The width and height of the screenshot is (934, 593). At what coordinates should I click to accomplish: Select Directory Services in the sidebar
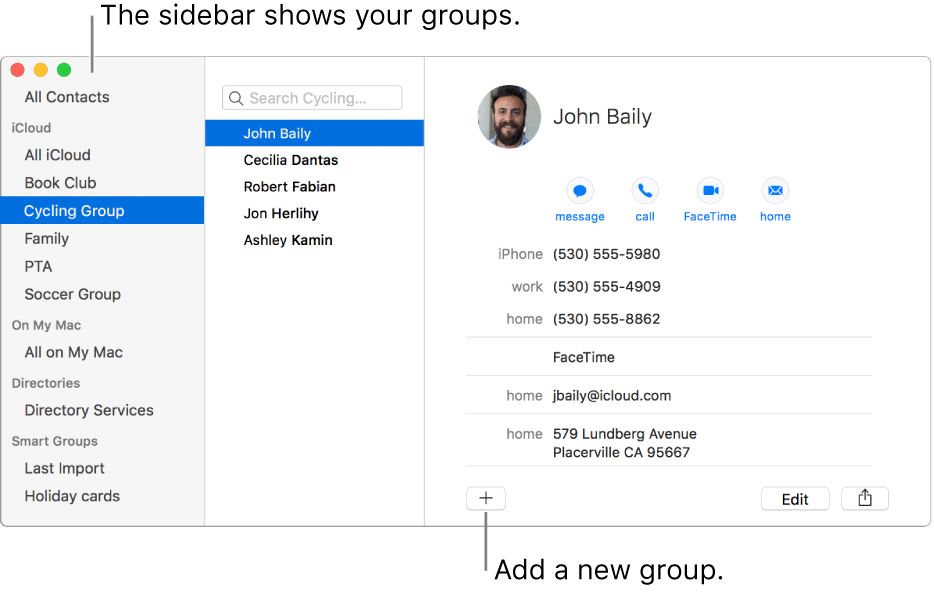click(89, 410)
